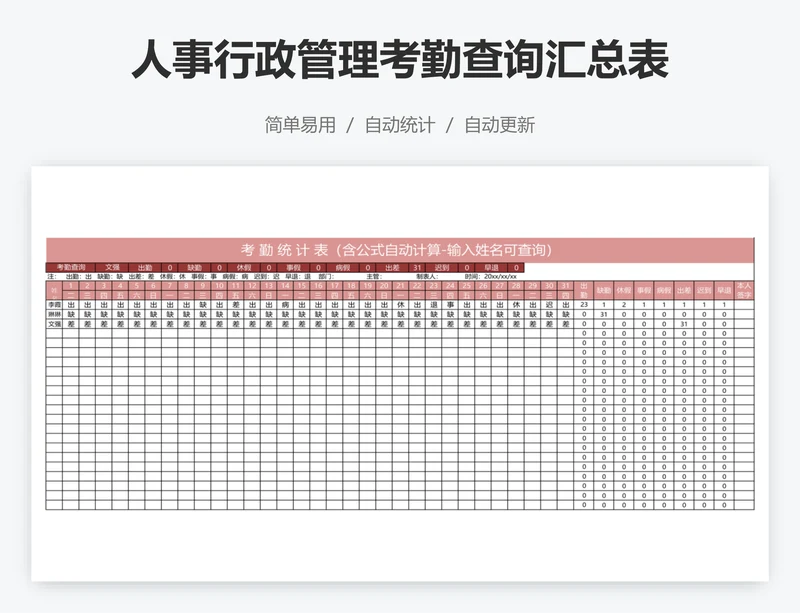Click the 制表人 label
Image resolution: width=800 pixels, height=613 pixels.
427,276
